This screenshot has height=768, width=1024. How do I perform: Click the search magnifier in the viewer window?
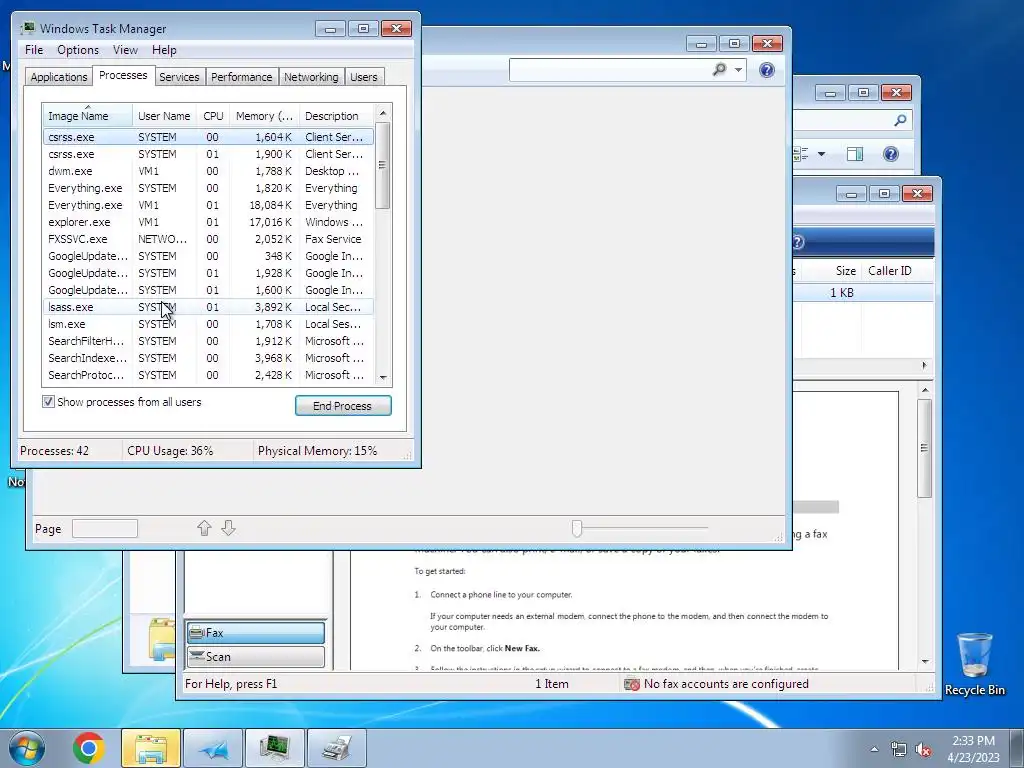click(x=719, y=69)
